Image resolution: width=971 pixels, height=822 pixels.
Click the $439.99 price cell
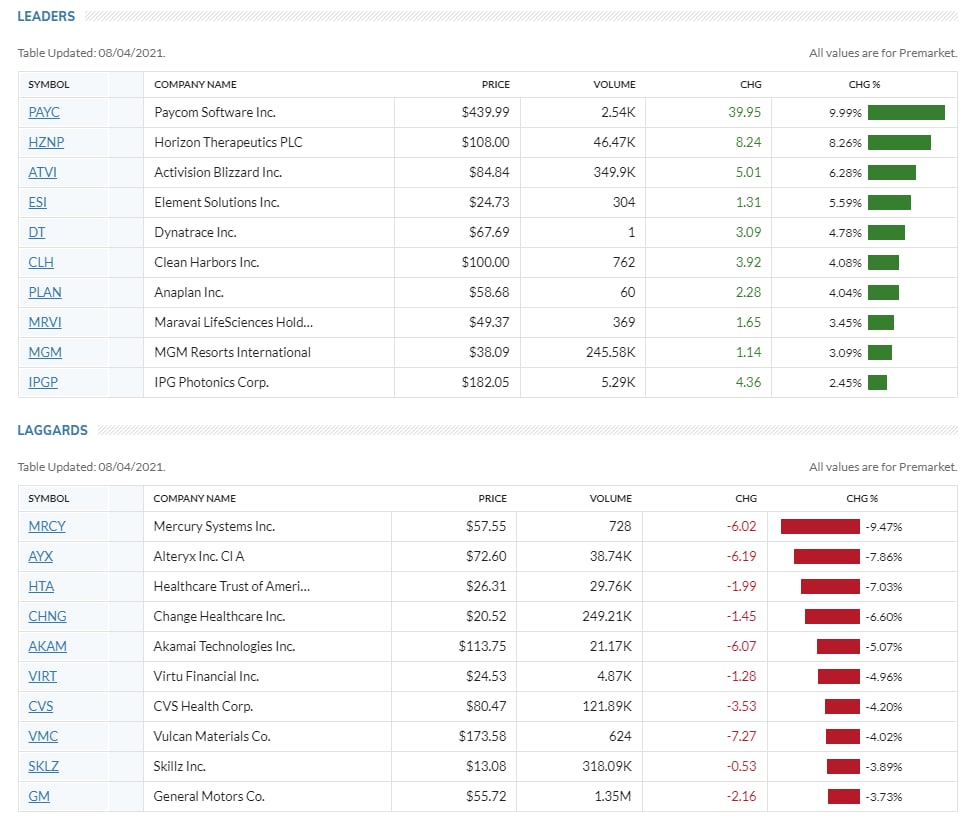click(x=486, y=112)
